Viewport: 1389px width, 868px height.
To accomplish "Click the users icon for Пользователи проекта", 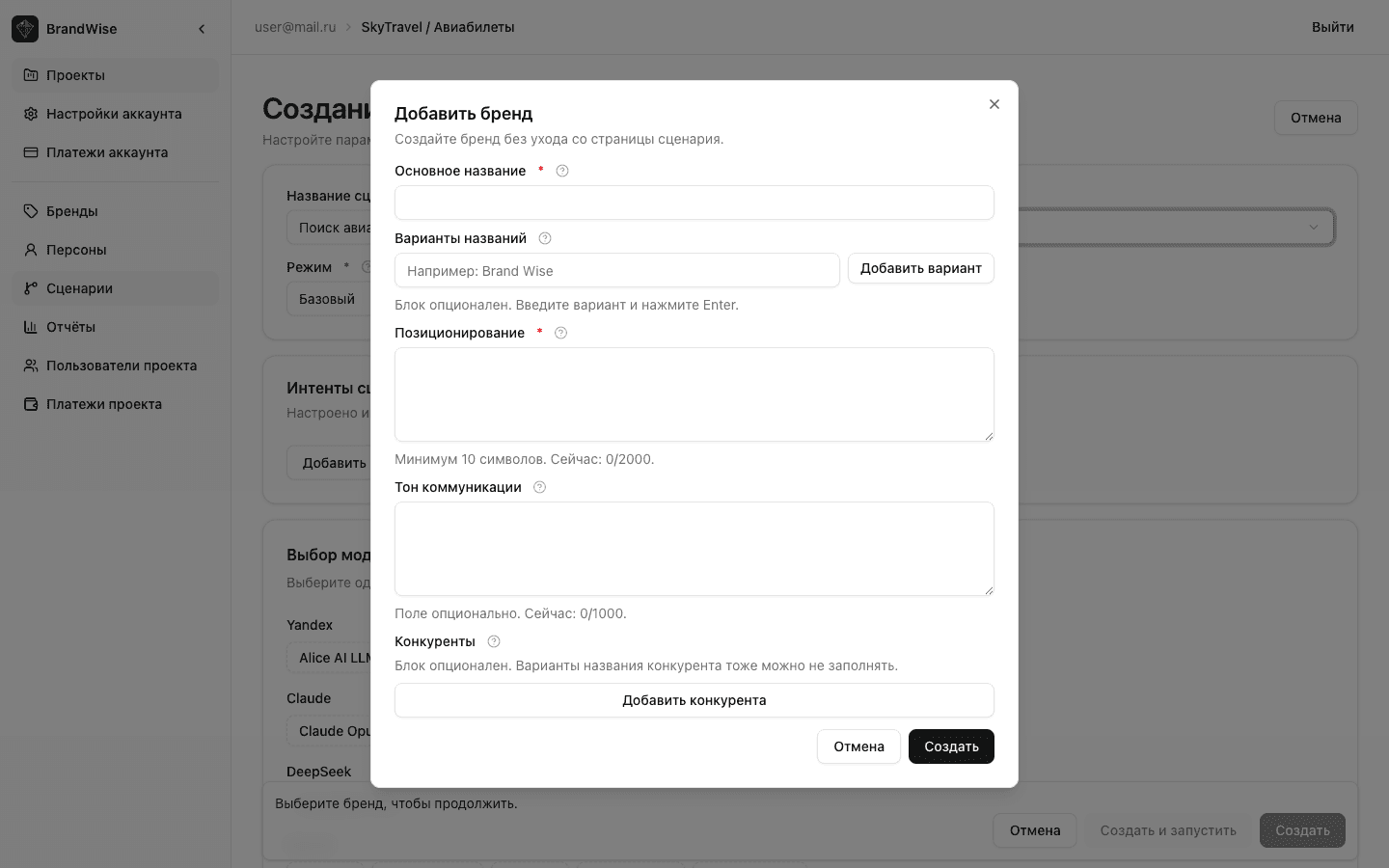I will (30, 366).
